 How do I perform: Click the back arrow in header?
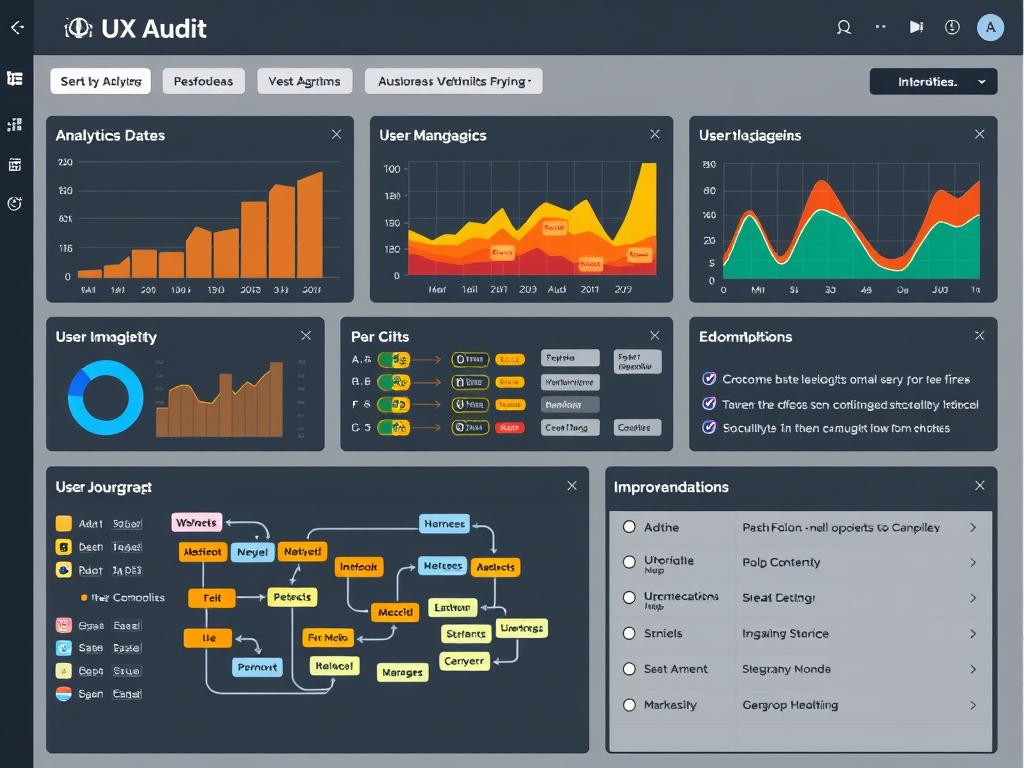pyautogui.click(x=16, y=28)
